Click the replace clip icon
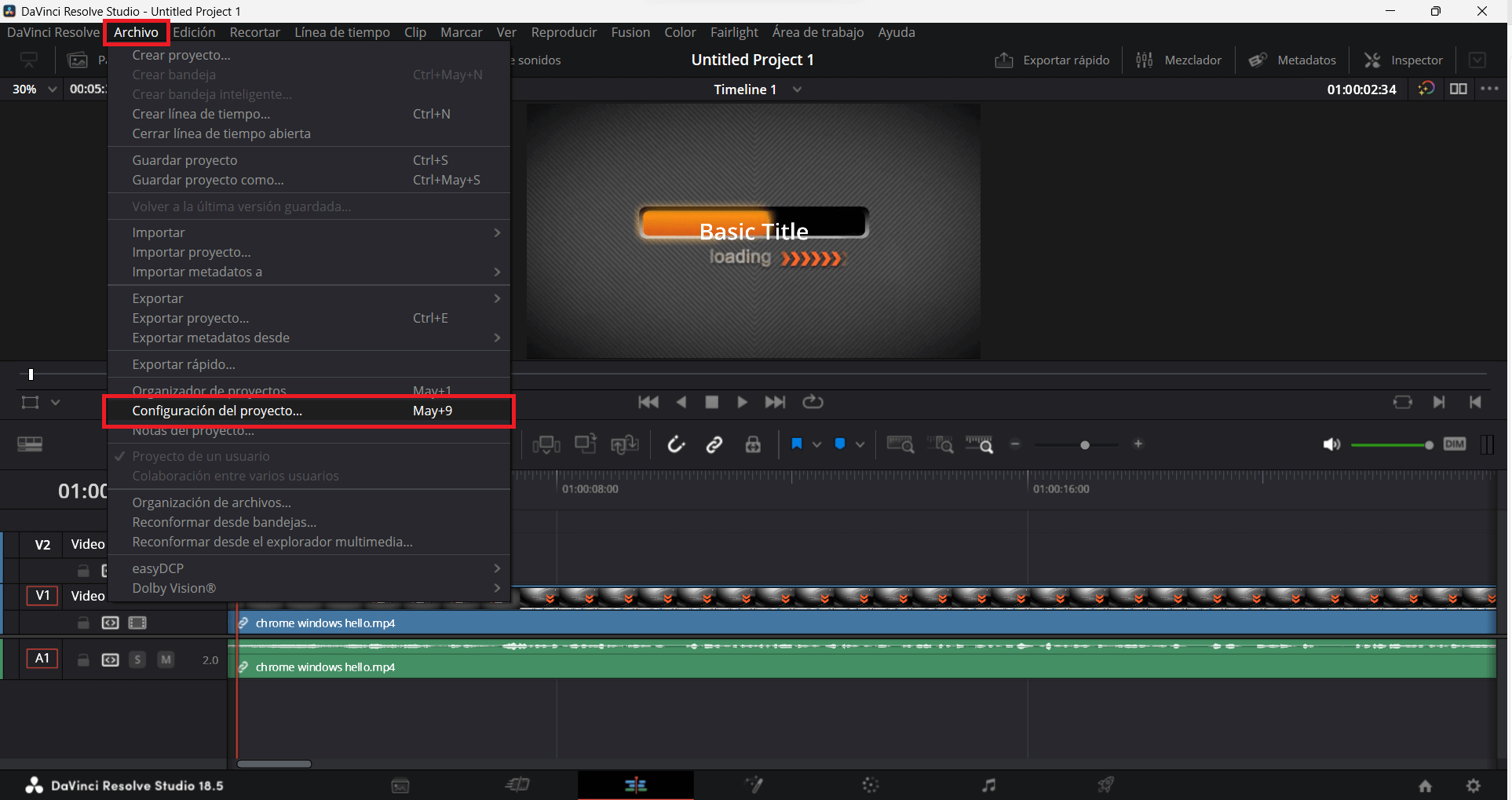Screen dimensions: 1512x800 pos(625,445)
